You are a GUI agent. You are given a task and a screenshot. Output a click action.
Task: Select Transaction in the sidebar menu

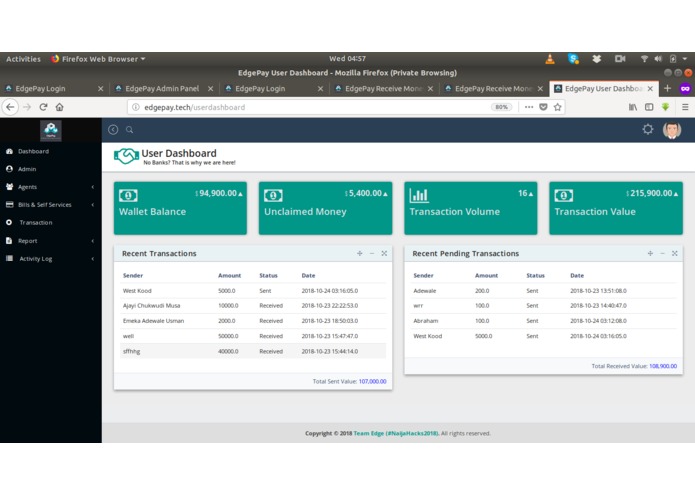point(35,222)
